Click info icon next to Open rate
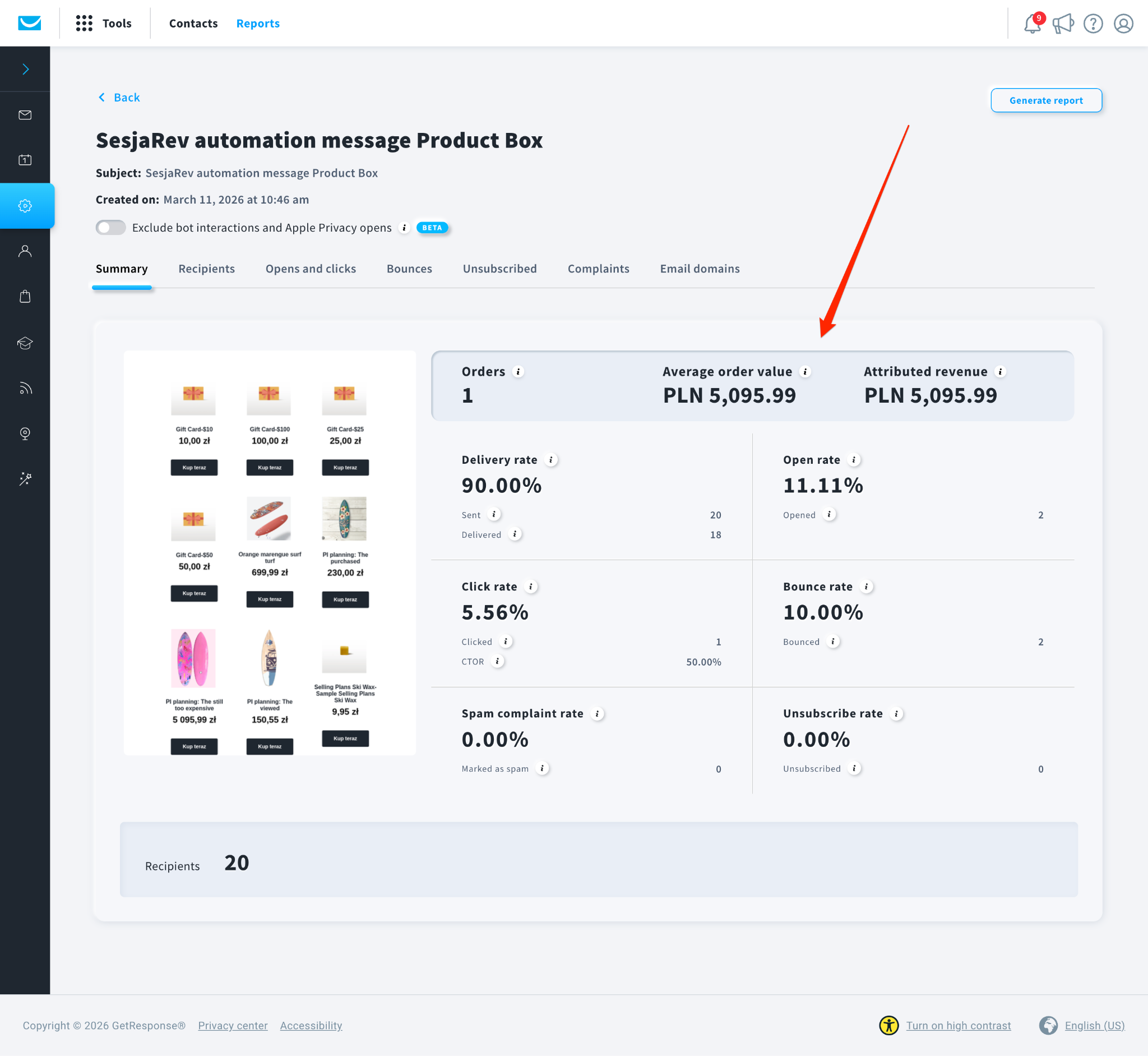1148x1056 pixels. (854, 459)
